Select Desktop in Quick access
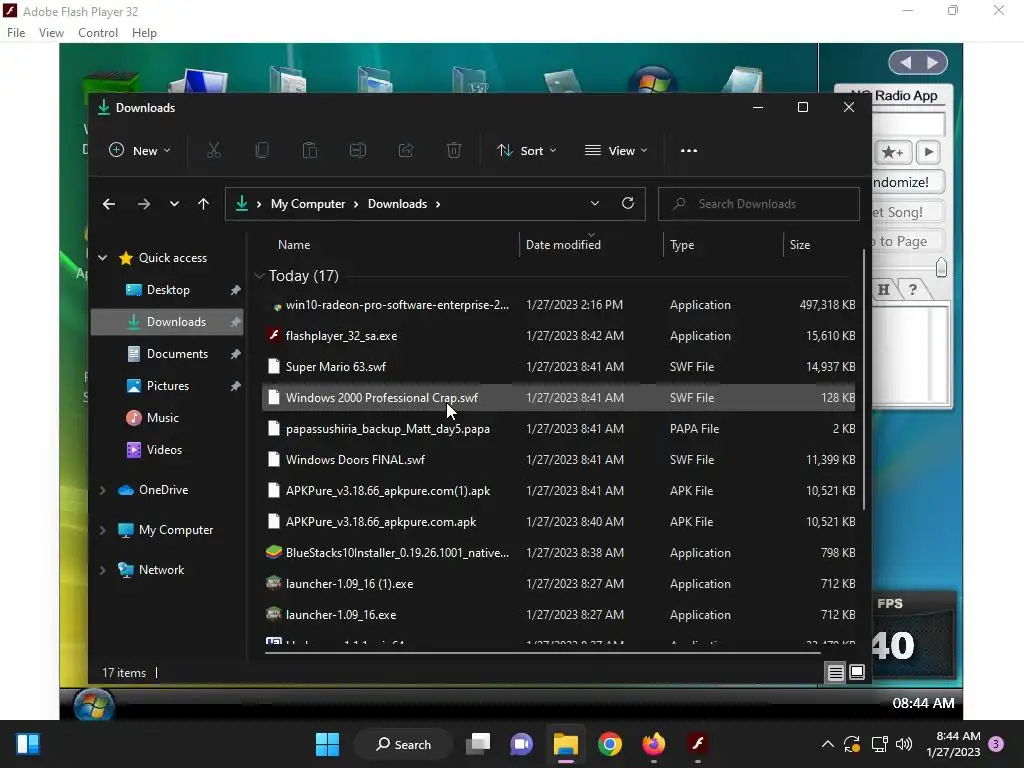The width and height of the screenshot is (1024, 768). 168,290
